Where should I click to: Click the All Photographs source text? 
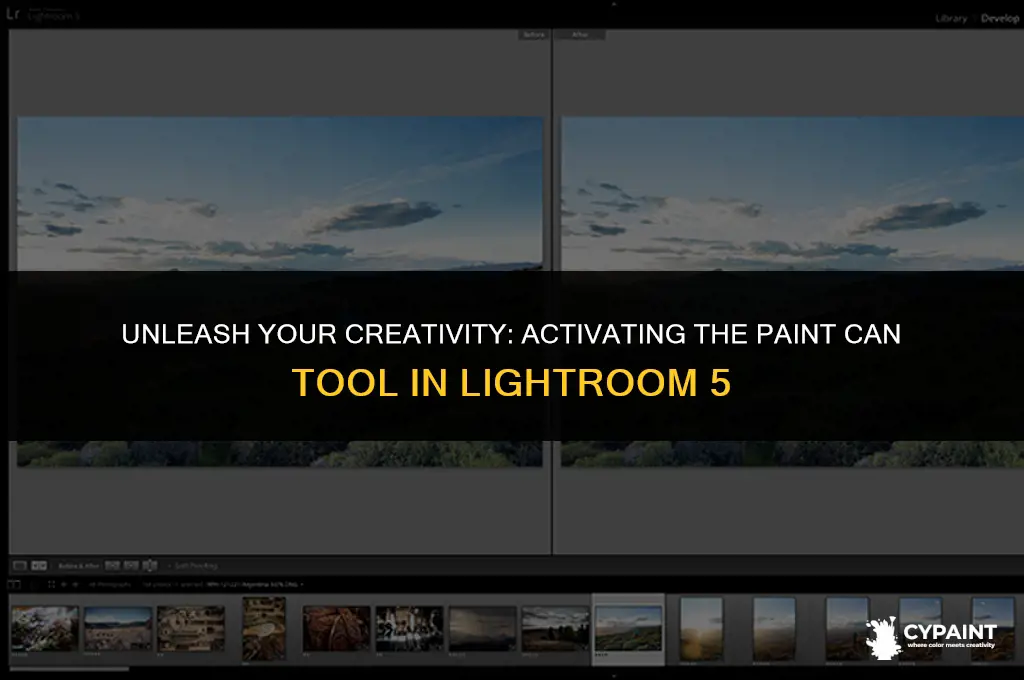pos(110,585)
